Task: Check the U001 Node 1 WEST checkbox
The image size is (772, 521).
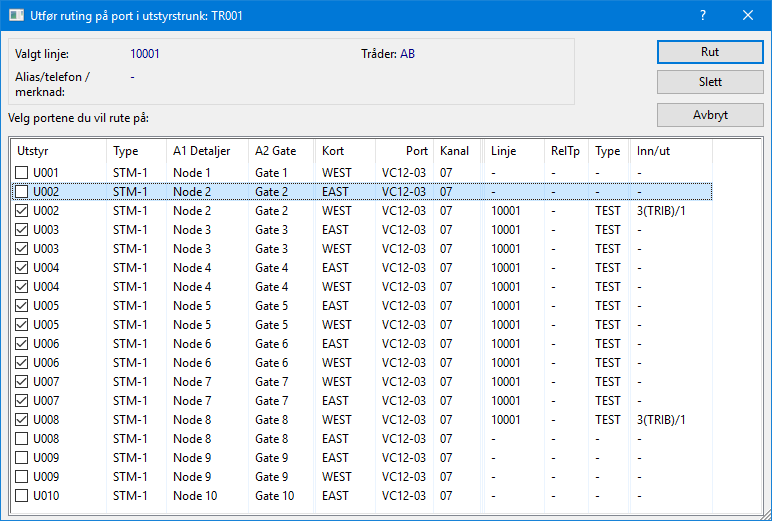Action: pyautogui.click(x=22, y=173)
